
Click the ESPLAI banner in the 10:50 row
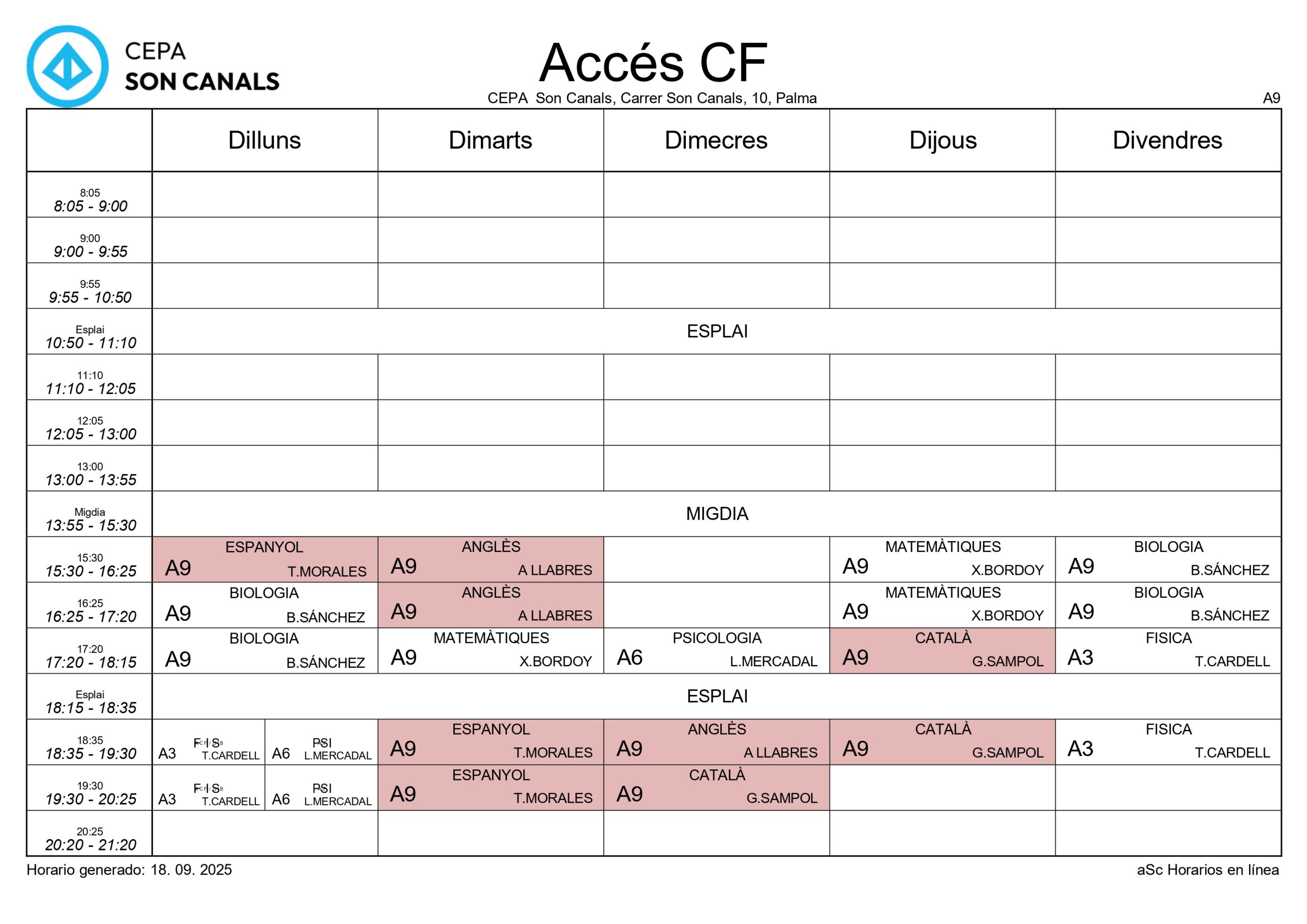pos(717,331)
